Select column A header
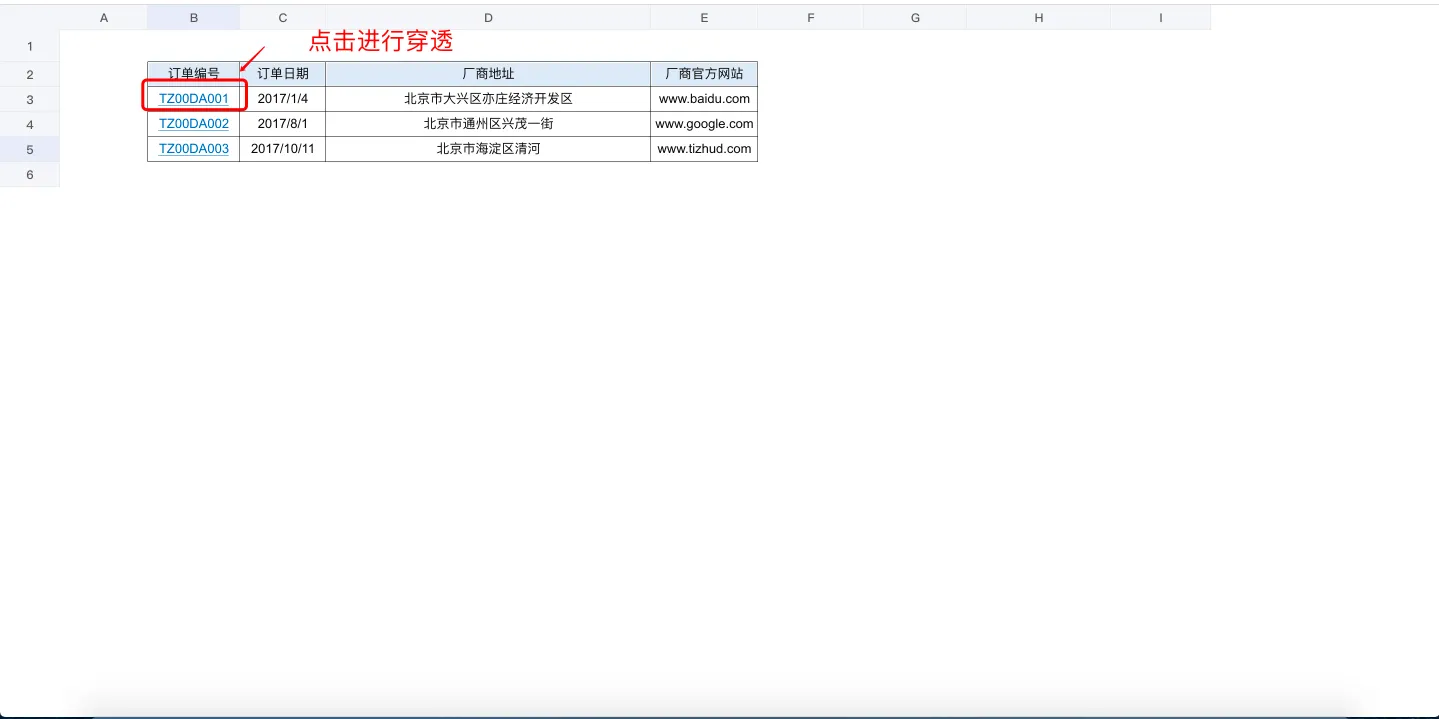Viewport: 1439px width, 719px height. pyautogui.click(x=104, y=18)
